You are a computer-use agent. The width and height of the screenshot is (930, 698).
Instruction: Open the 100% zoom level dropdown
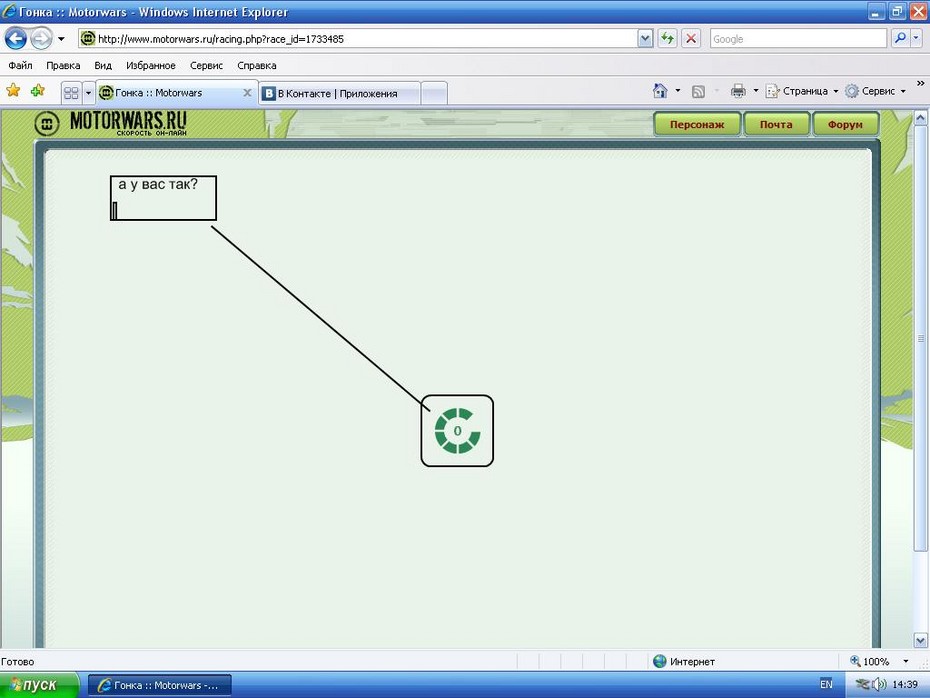(x=906, y=662)
